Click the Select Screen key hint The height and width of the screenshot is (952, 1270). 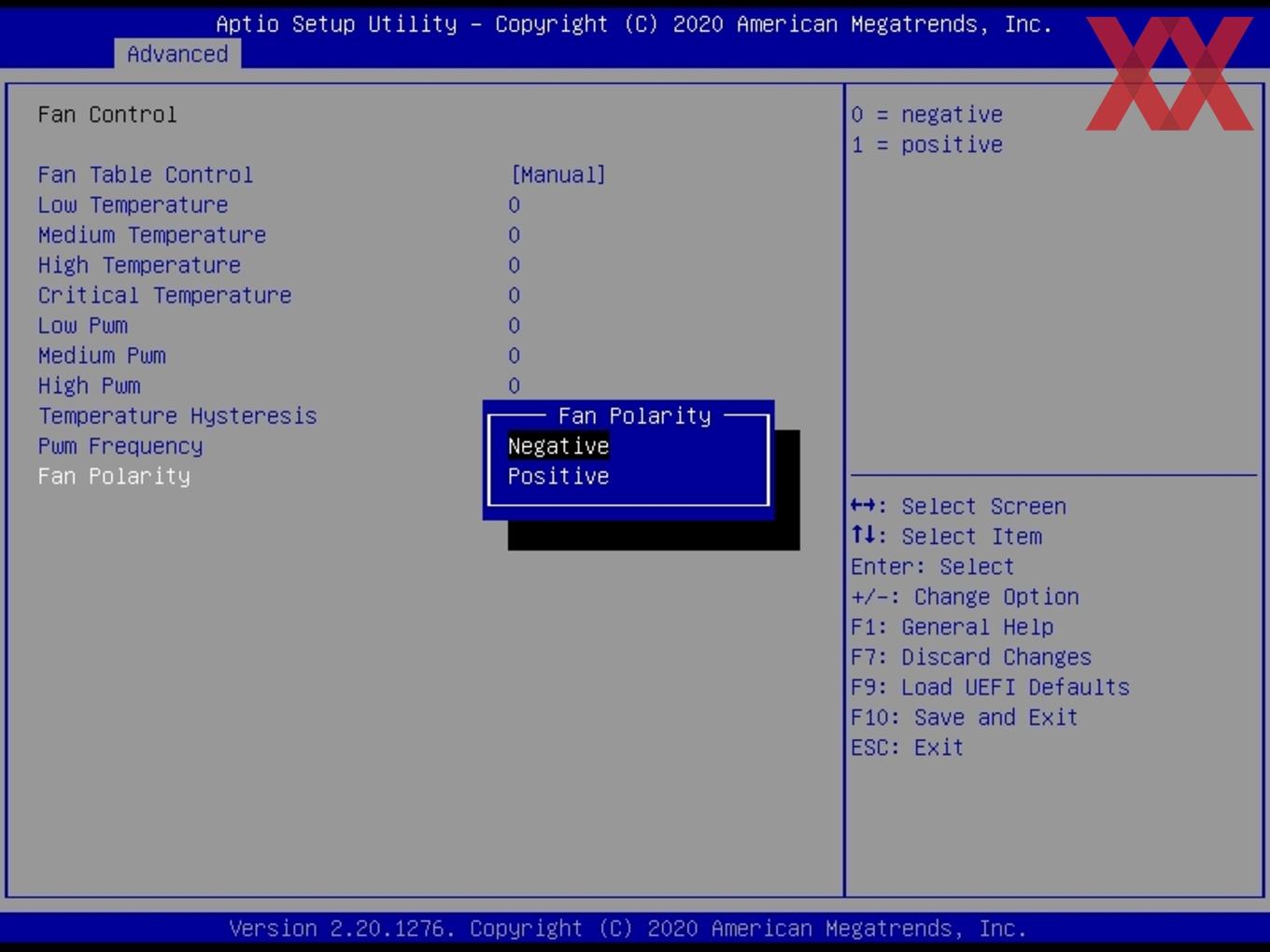958,506
